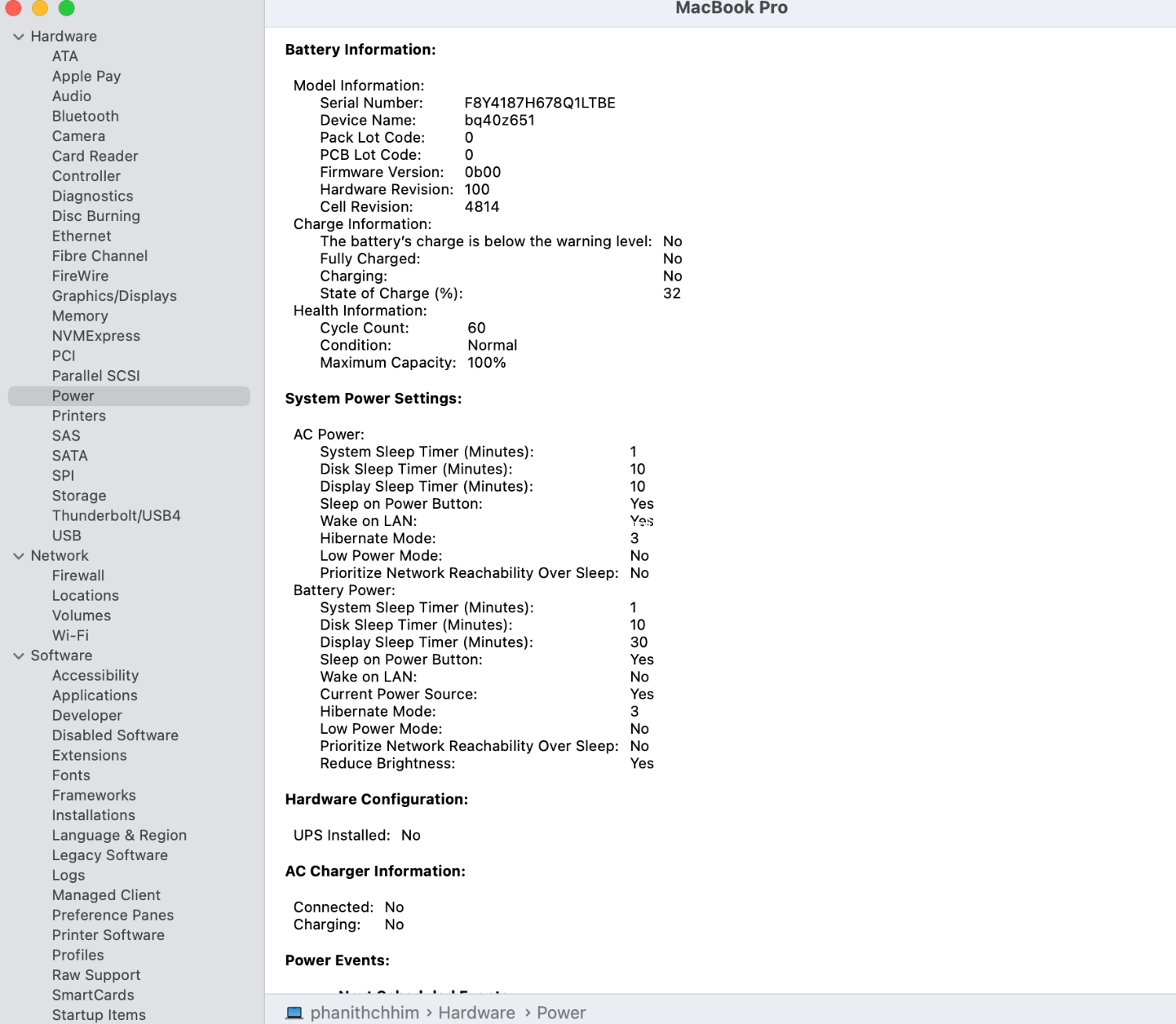The image size is (1176, 1024).
Task: Open Legacy Software entry
Action: 110,855
